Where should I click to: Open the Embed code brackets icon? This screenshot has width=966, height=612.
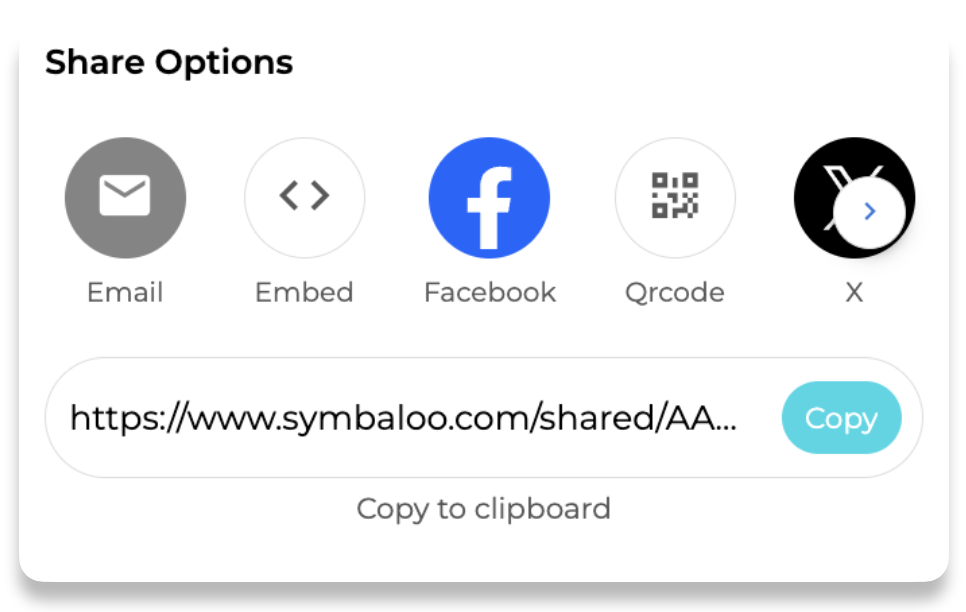click(x=304, y=198)
